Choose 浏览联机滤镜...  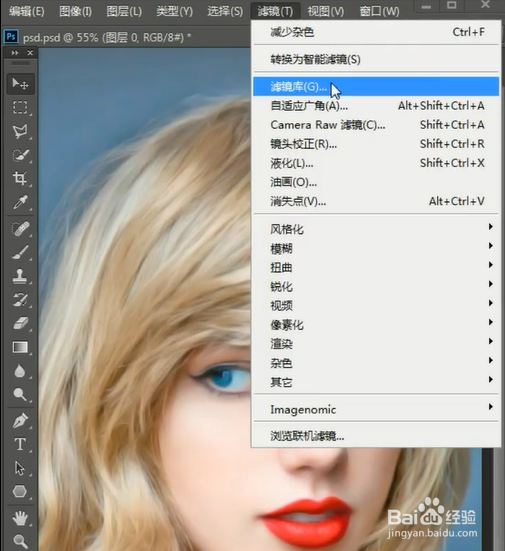pyautogui.click(x=376, y=436)
